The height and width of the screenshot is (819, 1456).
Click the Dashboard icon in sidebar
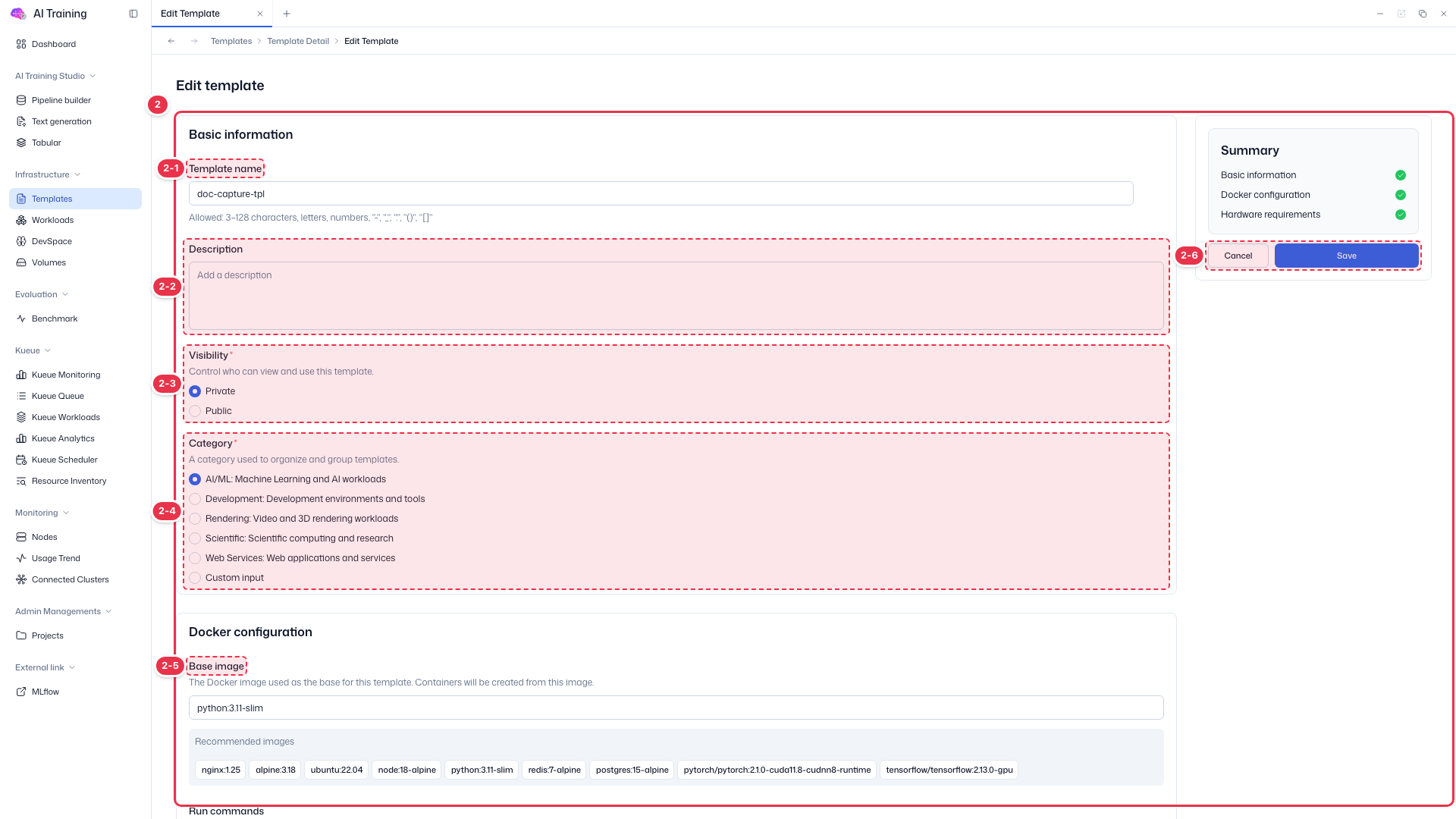coord(21,44)
